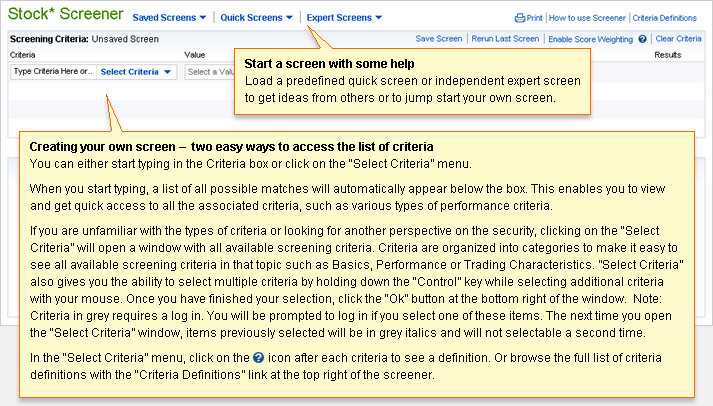Click Rerun Last Screen
Viewport: 713px width, 406px height.
tap(505, 39)
